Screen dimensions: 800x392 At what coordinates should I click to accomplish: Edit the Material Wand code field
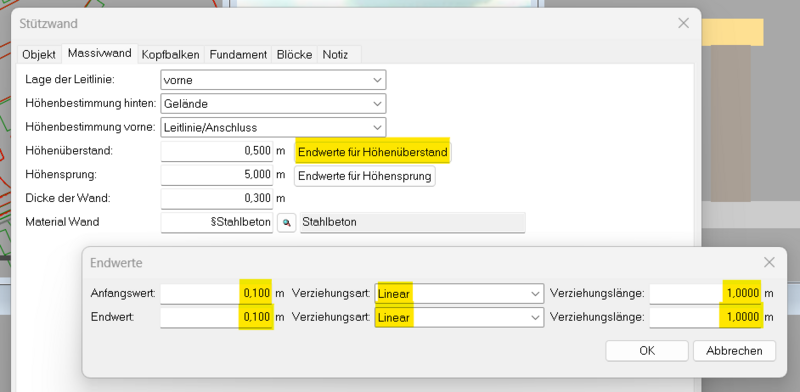click(x=217, y=223)
